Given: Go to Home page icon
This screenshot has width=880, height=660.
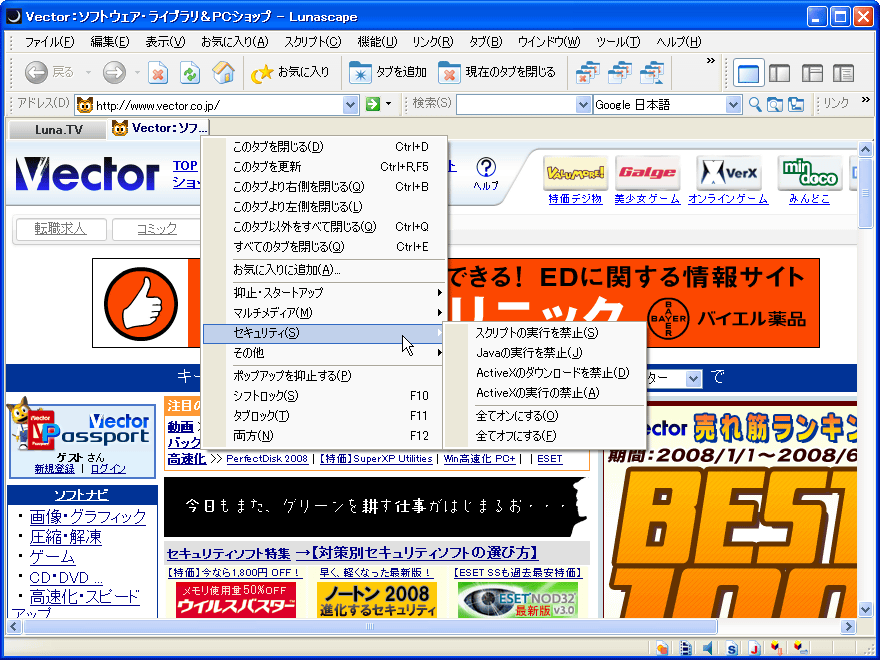Looking at the screenshot, I should click(223, 72).
